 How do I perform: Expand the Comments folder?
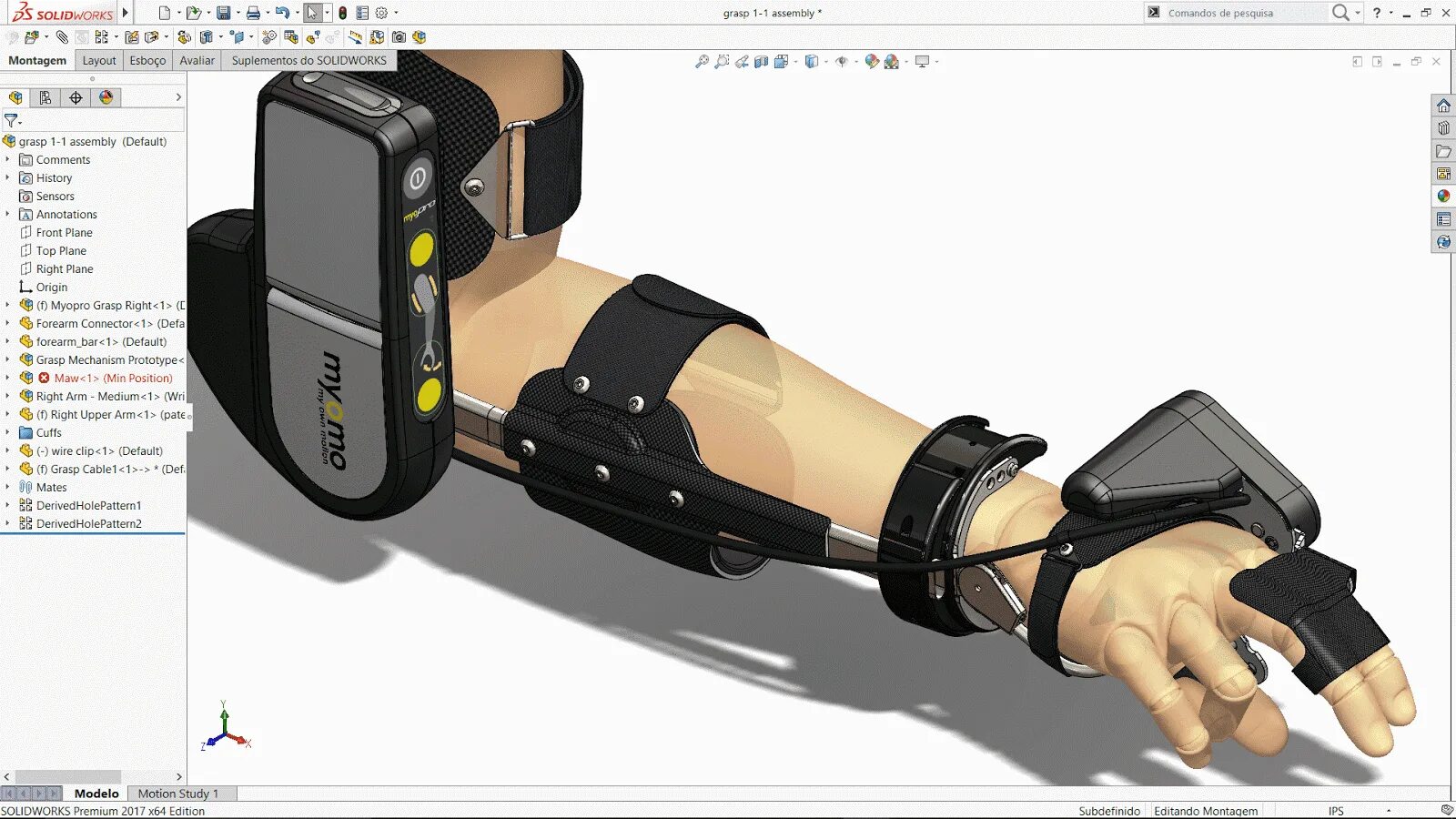7,159
